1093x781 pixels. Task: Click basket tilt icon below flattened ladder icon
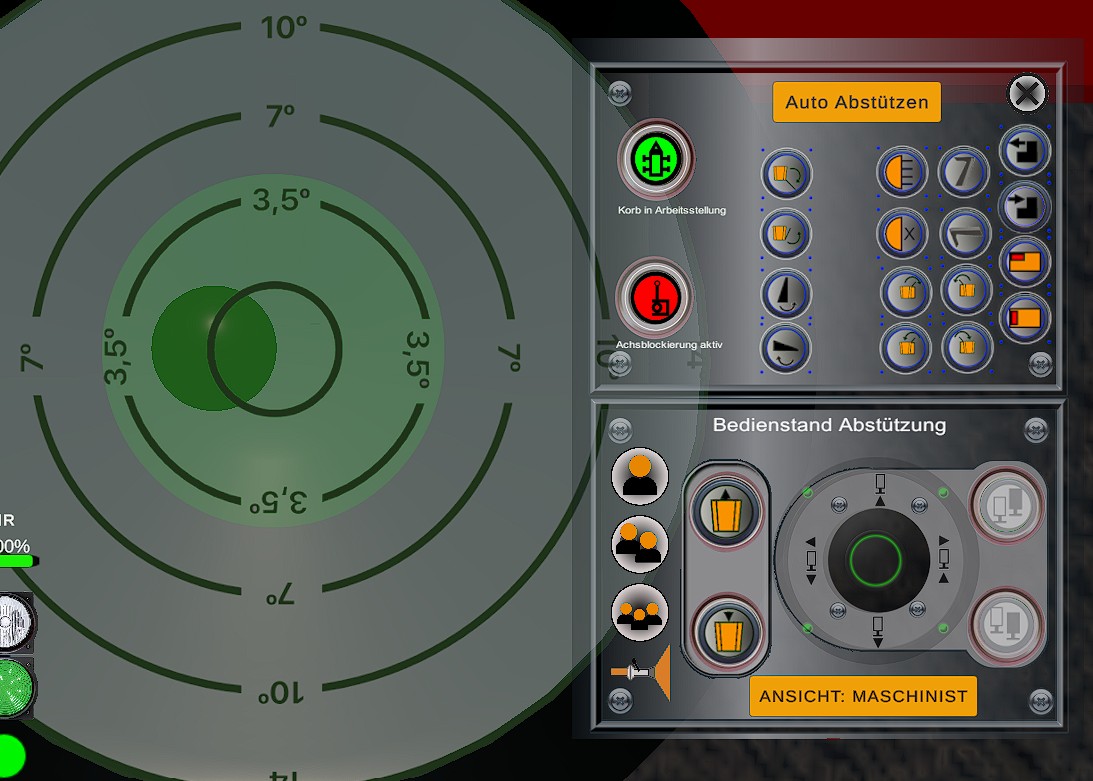(x=967, y=289)
